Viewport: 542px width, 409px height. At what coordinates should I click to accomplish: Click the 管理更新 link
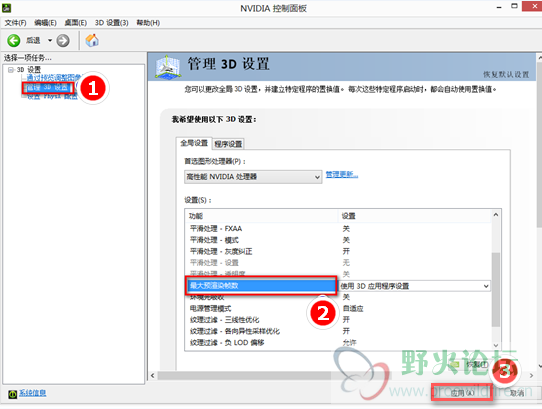click(x=342, y=174)
